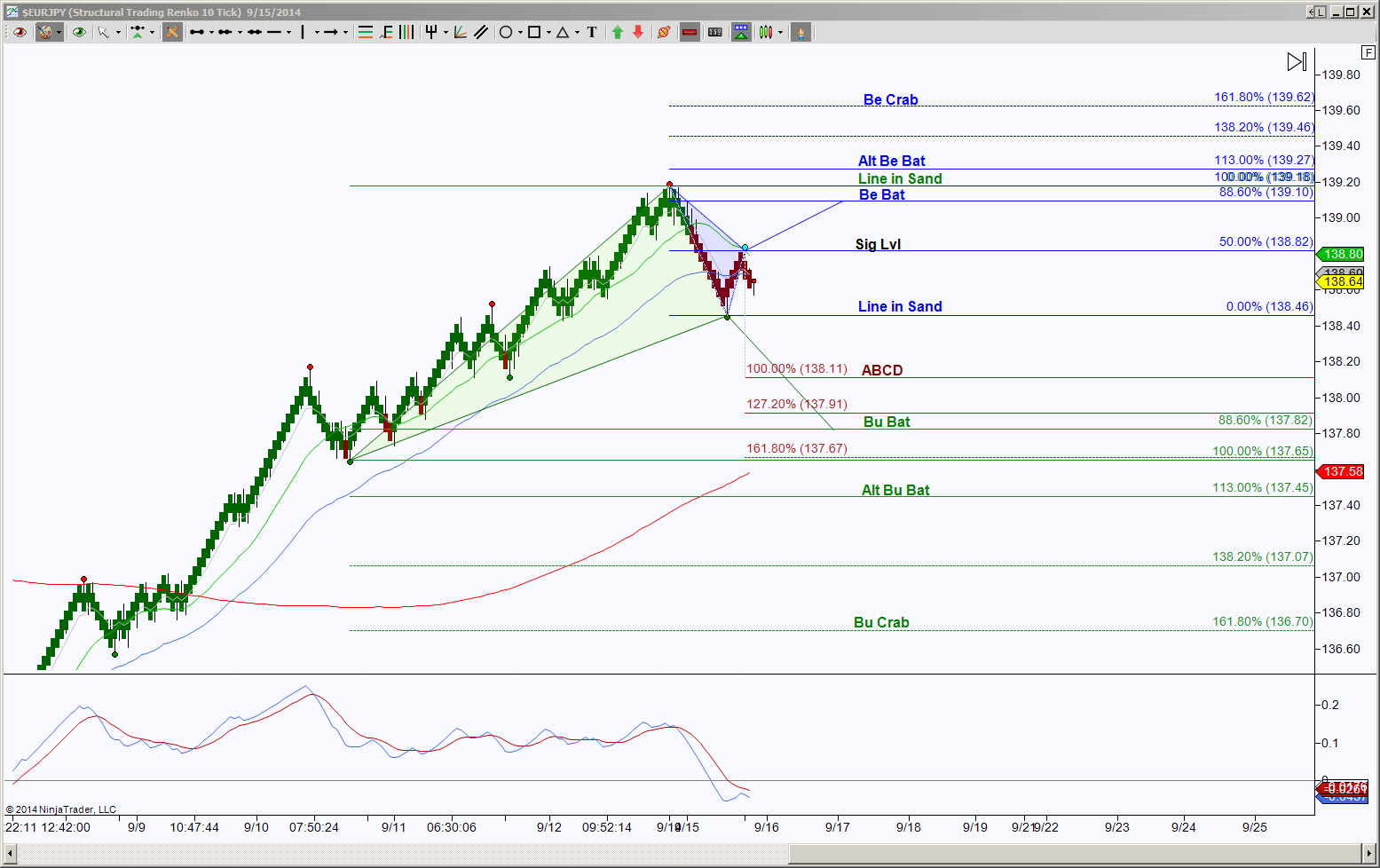1380x868 pixels.
Task: Click the horizontal scrollbar at the bottom
Action: [x=399, y=855]
